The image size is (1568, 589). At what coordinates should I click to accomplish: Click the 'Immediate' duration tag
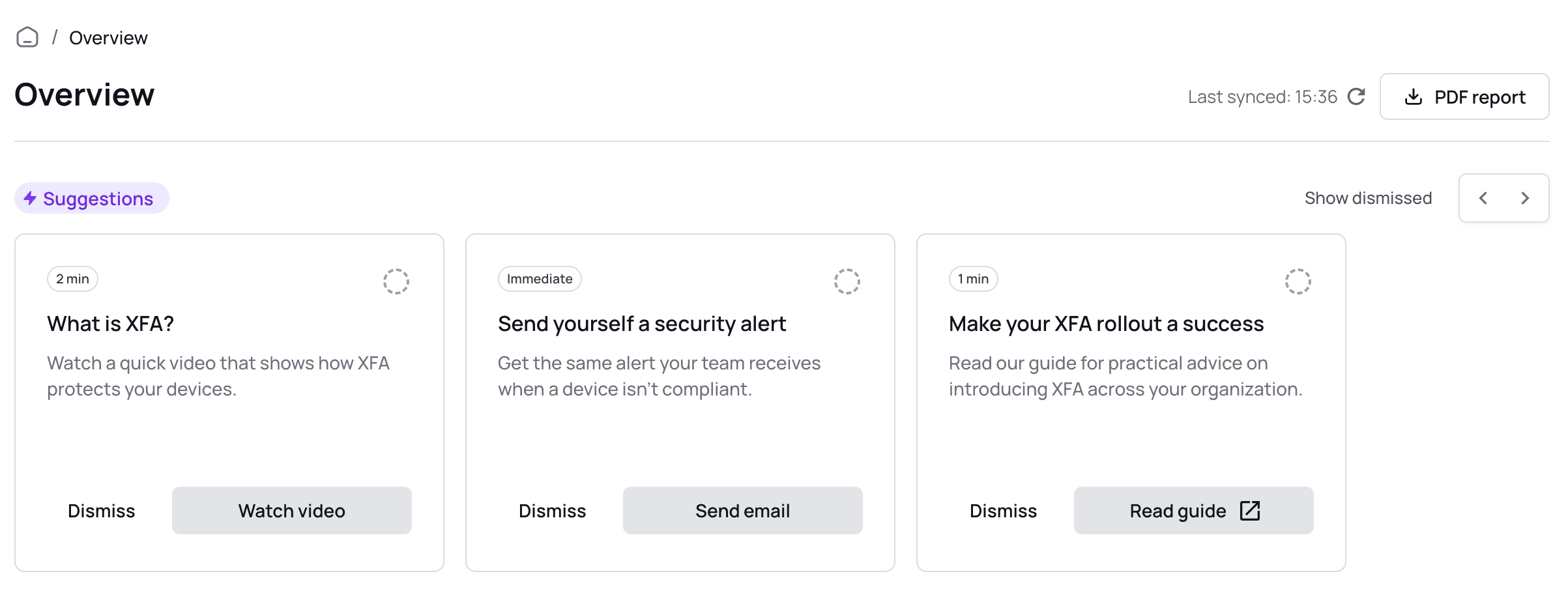[540, 279]
